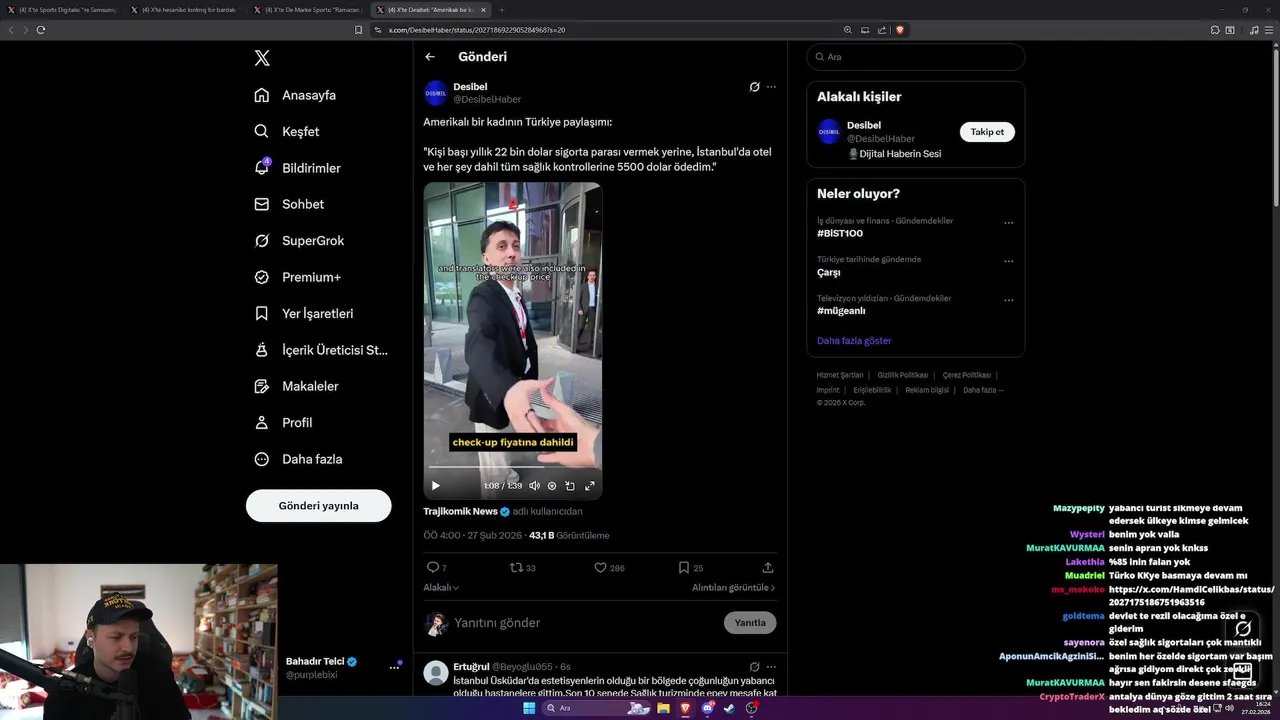Screen dimensions: 1280x720
Task: Open Çarşı trending topic
Action: pyautogui.click(x=829, y=272)
